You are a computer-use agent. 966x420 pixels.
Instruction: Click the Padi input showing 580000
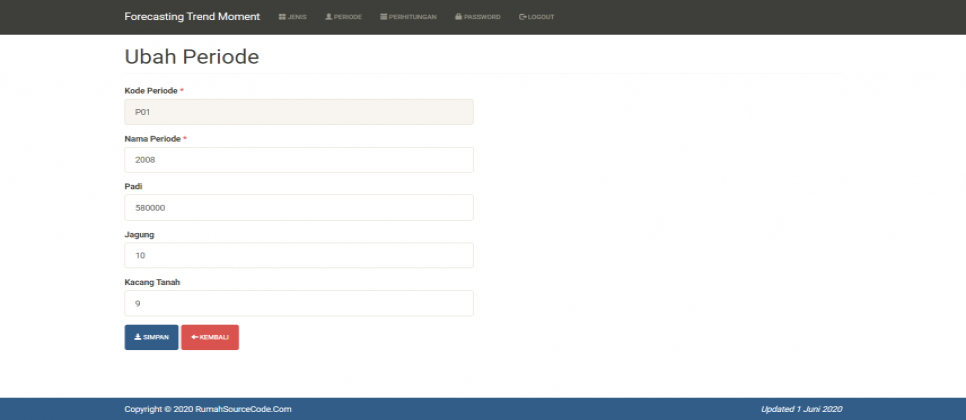299,208
